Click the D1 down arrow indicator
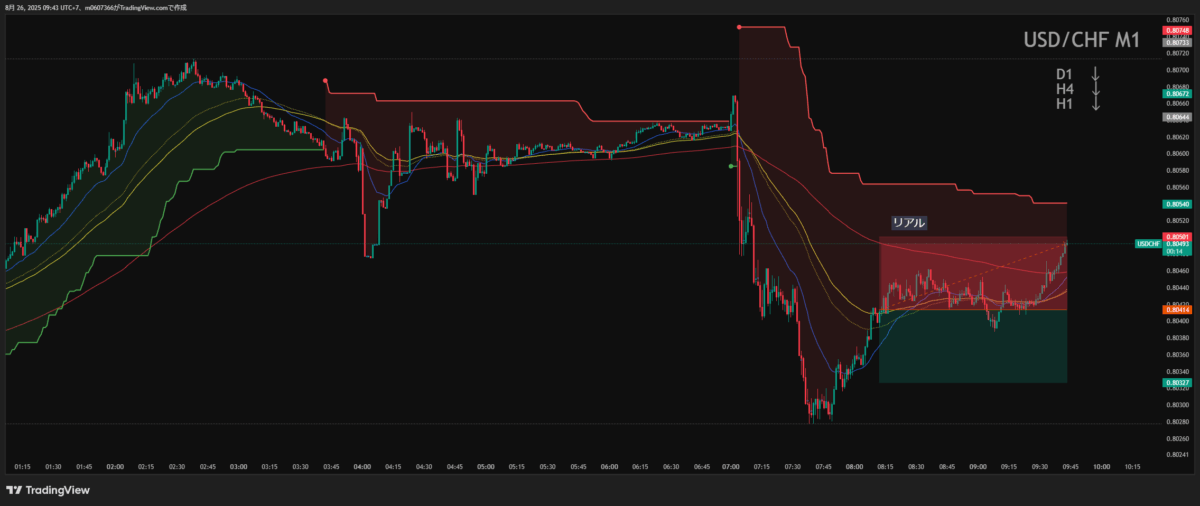1200x506 pixels. point(1095,74)
